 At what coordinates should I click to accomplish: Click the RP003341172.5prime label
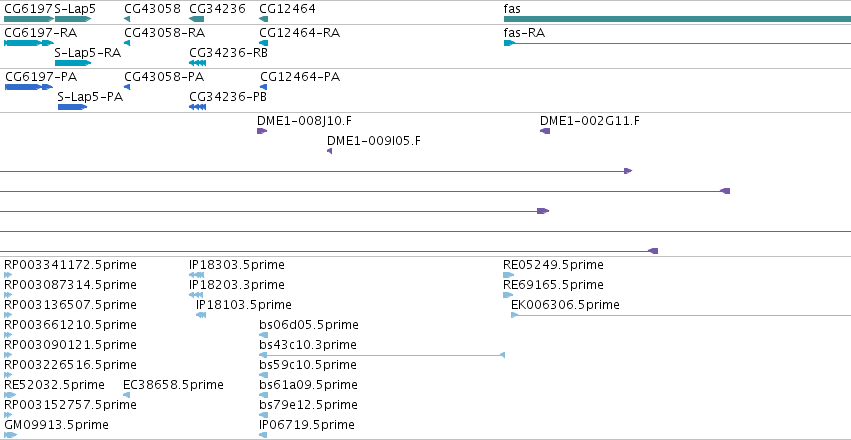click(71, 265)
